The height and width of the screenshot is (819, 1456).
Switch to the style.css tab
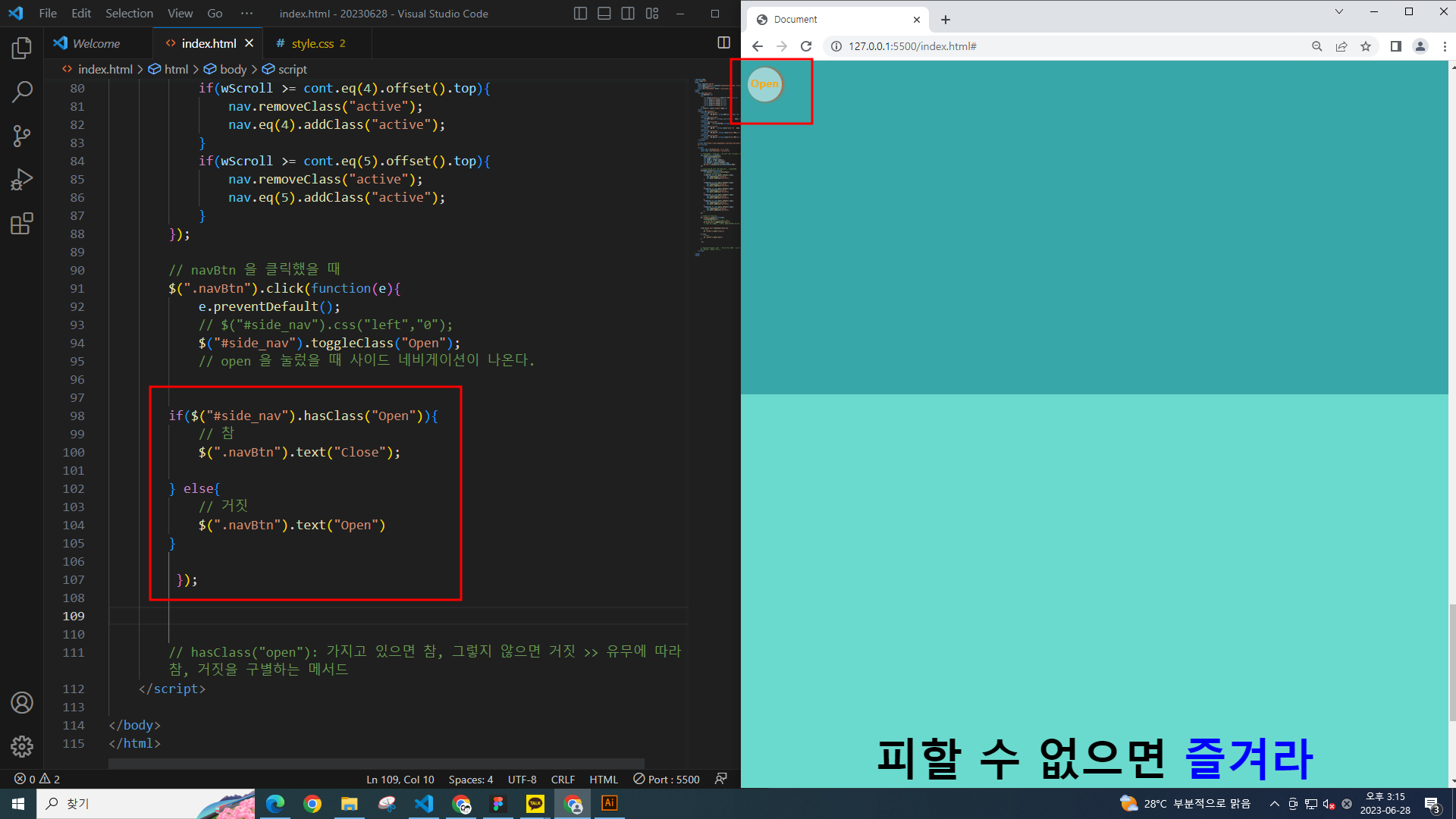point(312,44)
